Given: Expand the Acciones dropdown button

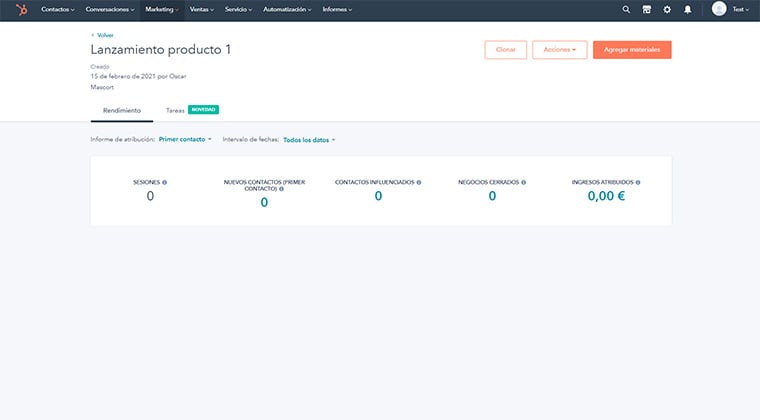Looking at the screenshot, I should [x=559, y=50].
